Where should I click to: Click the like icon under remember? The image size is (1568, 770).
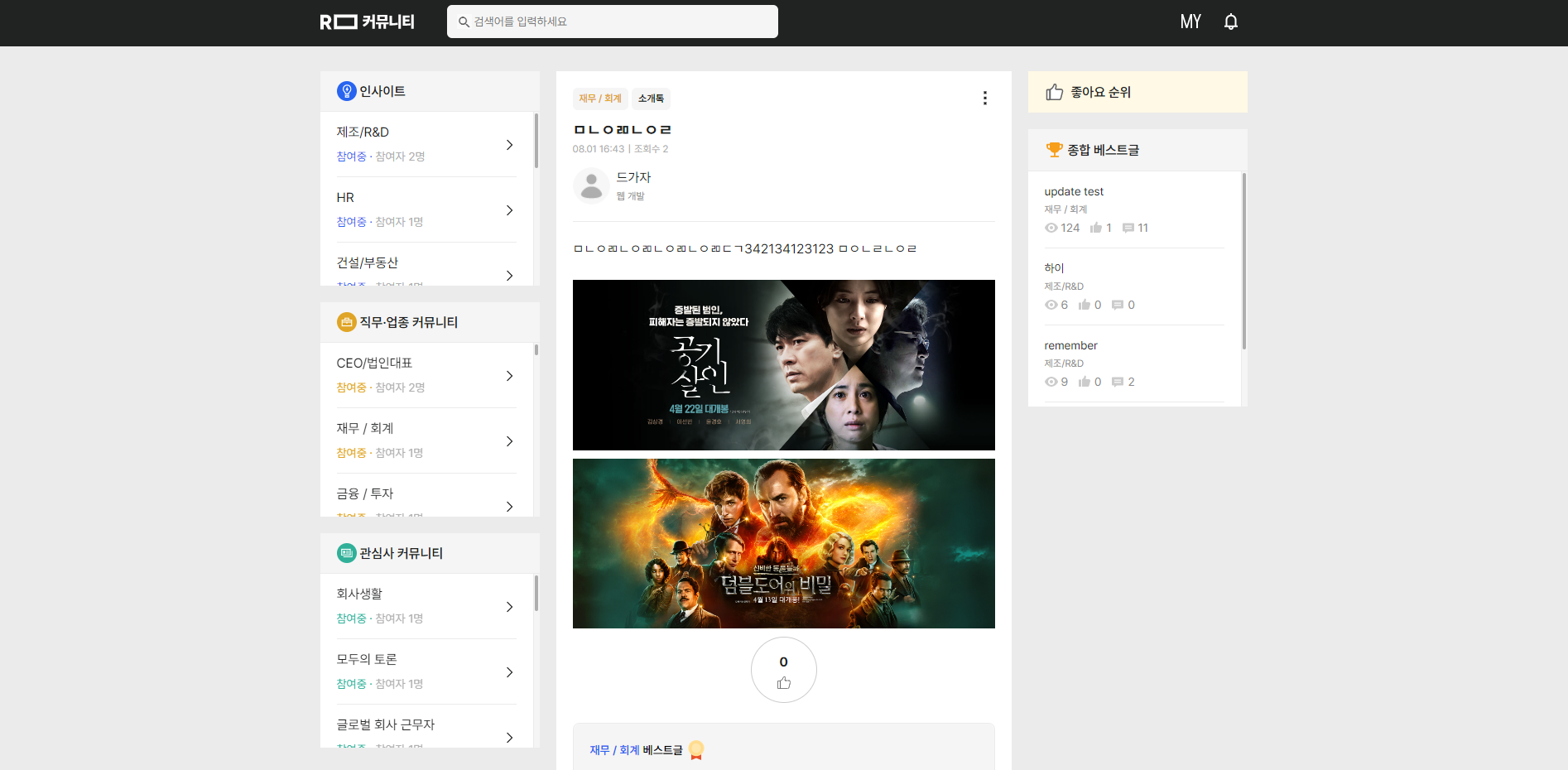(x=1085, y=382)
